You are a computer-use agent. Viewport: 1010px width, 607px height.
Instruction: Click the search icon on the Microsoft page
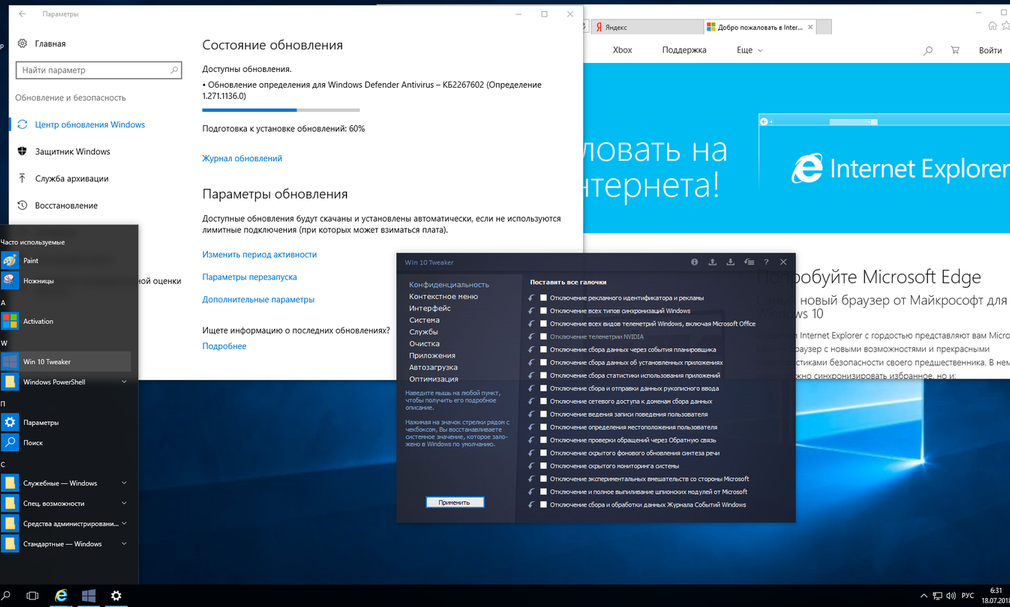click(928, 50)
